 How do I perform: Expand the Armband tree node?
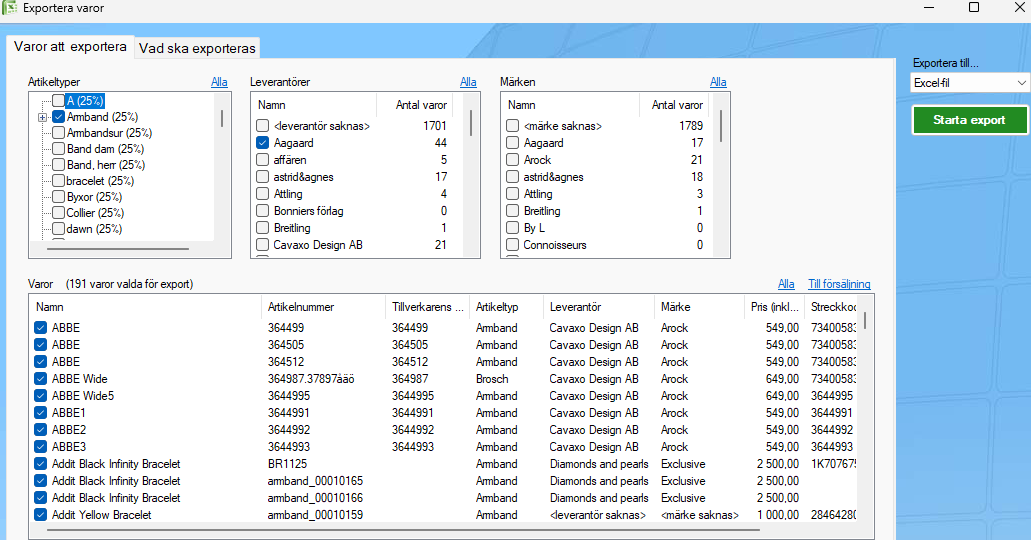tap(43, 117)
